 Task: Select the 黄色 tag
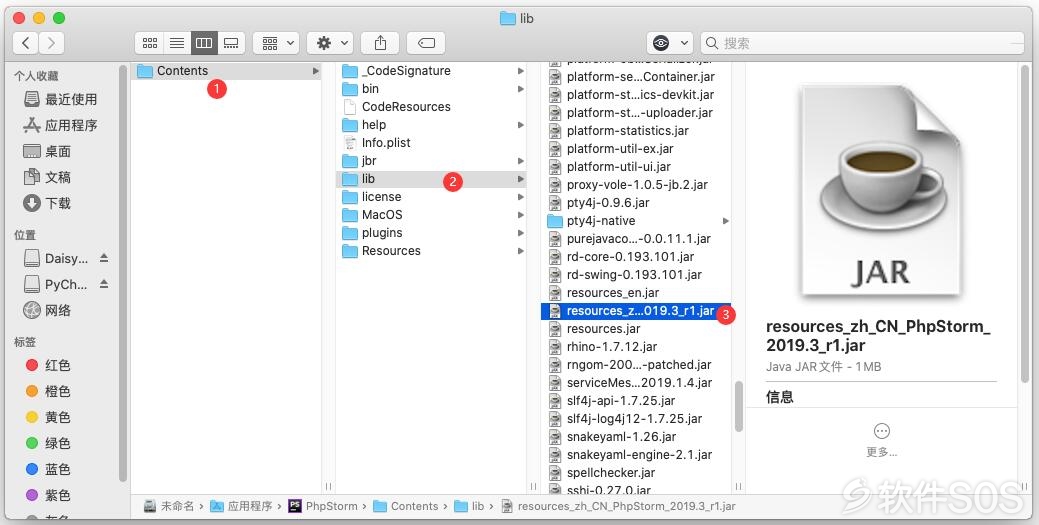[48, 417]
